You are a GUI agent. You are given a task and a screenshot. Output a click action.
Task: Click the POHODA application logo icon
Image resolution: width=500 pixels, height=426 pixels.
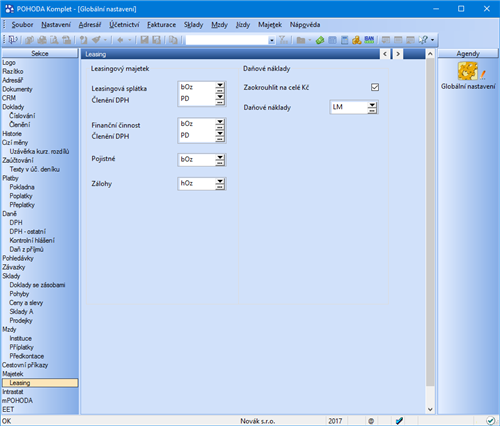[9, 9]
